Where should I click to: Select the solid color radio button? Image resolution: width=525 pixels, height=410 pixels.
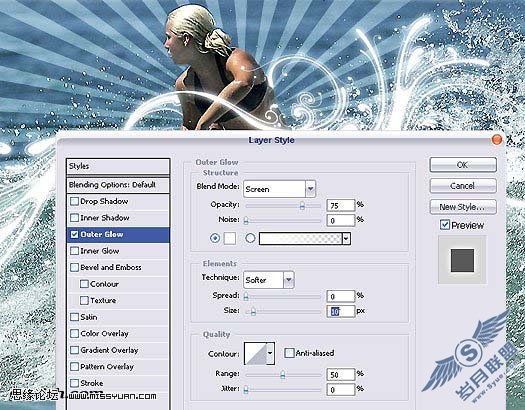(215, 238)
